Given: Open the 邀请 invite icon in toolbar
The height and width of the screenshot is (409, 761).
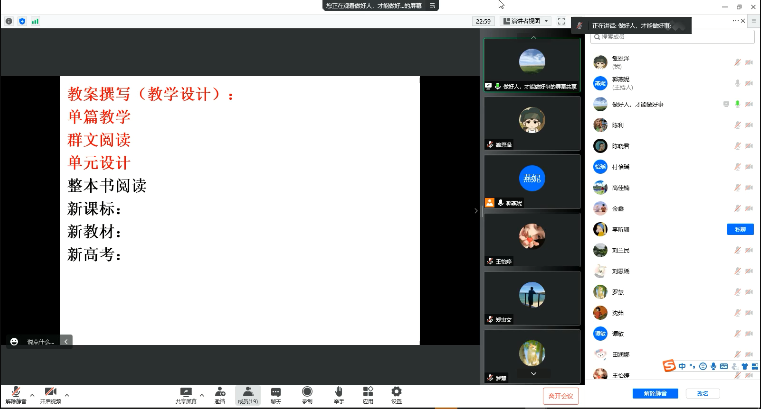Looking at the screenshot, I should [x=219, y=391].
